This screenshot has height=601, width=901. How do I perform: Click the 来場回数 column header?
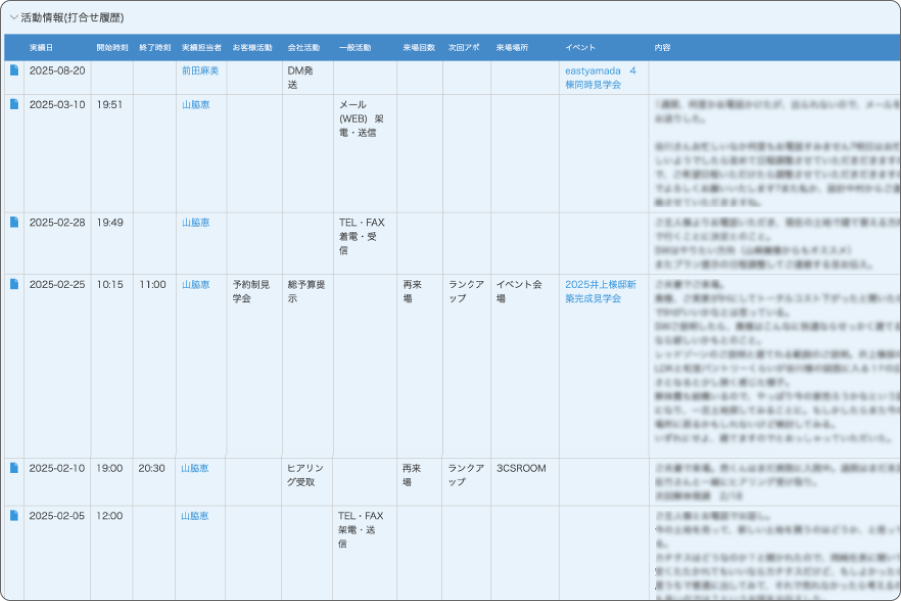(419, 47)
